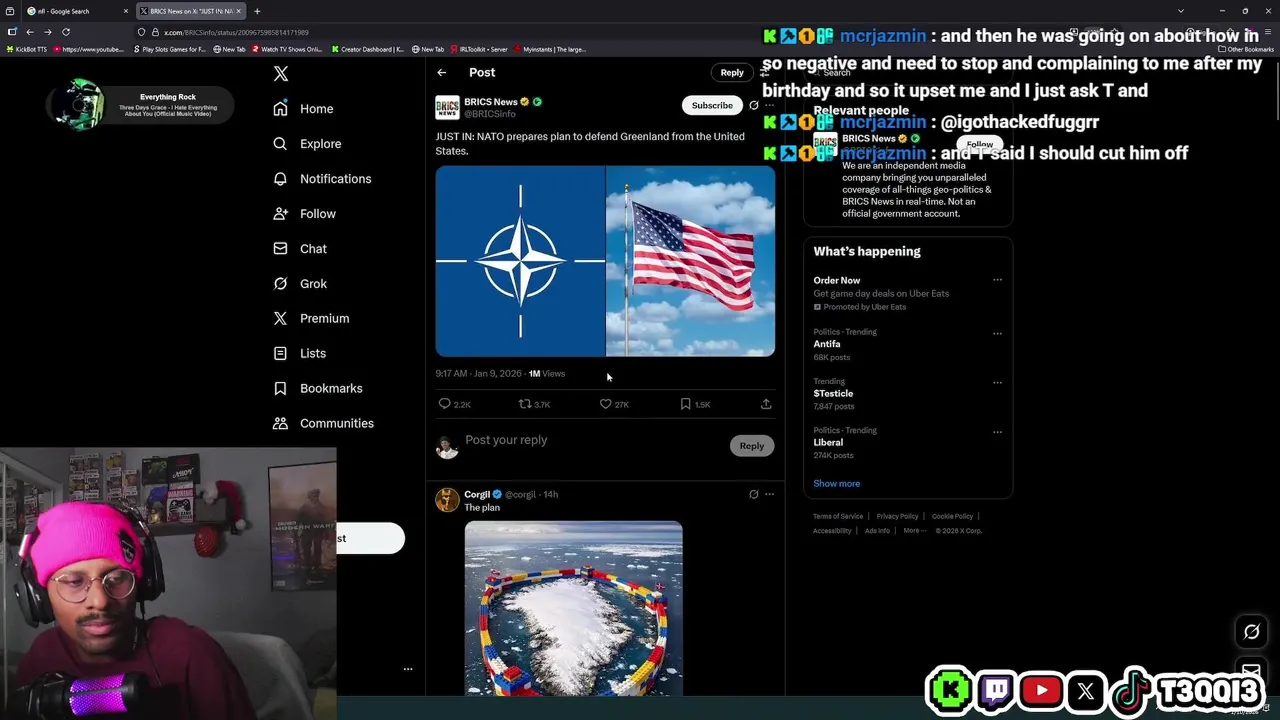Open the KickBot TTS bookmark
The image size is (1280, 720).
point(27,49)
